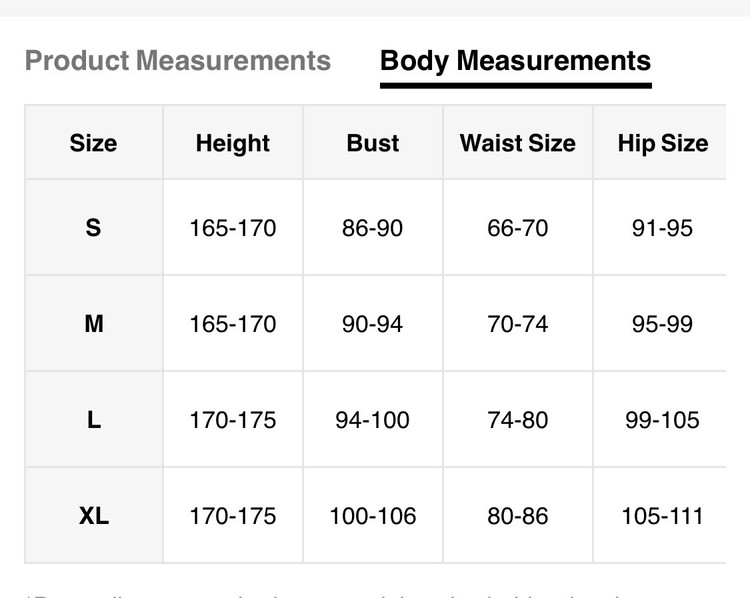Click the Height column header
The height and width of the screenshot is (598, 750).
233,143
